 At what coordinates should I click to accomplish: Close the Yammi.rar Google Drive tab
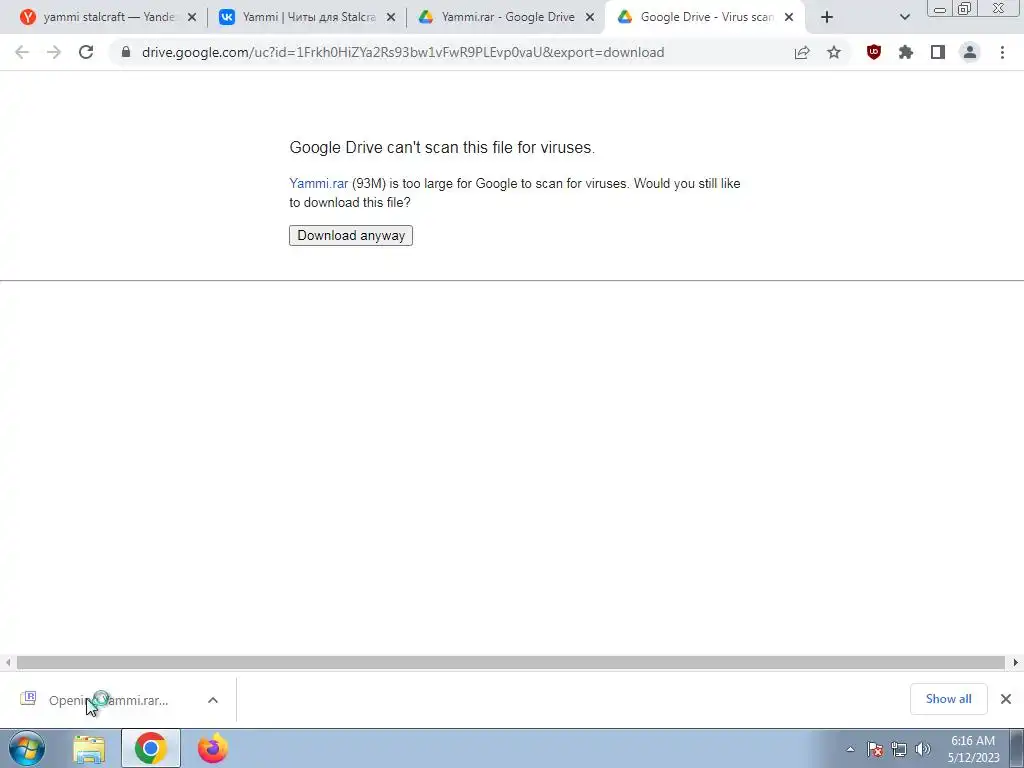coord(590,18)
